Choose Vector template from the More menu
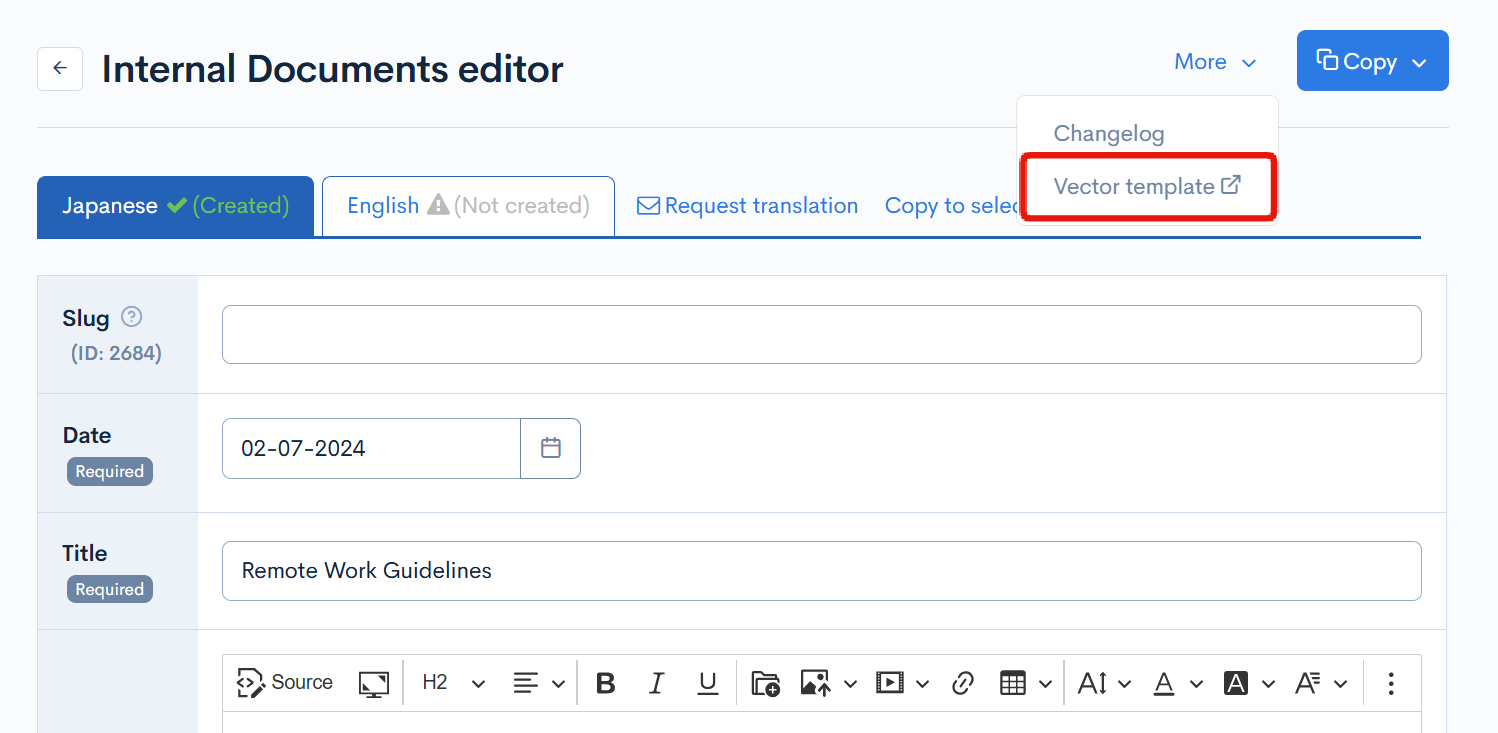 pyautogui.click(x=1146, y=186)
